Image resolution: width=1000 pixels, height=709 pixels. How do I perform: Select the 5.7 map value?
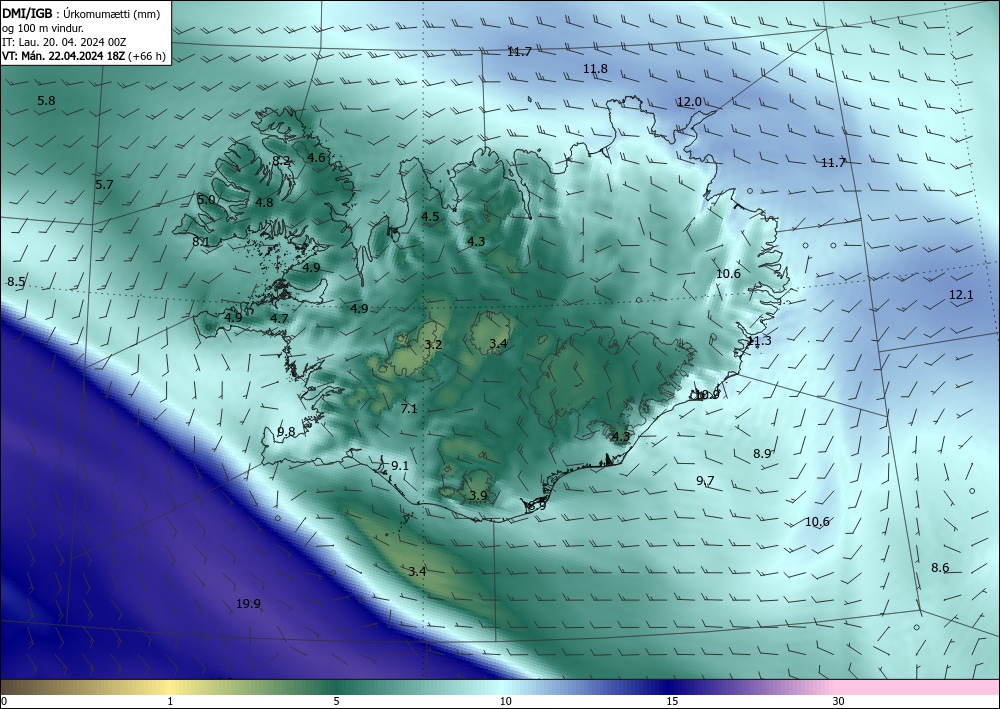pyautogui.click(x=105, y=185)
